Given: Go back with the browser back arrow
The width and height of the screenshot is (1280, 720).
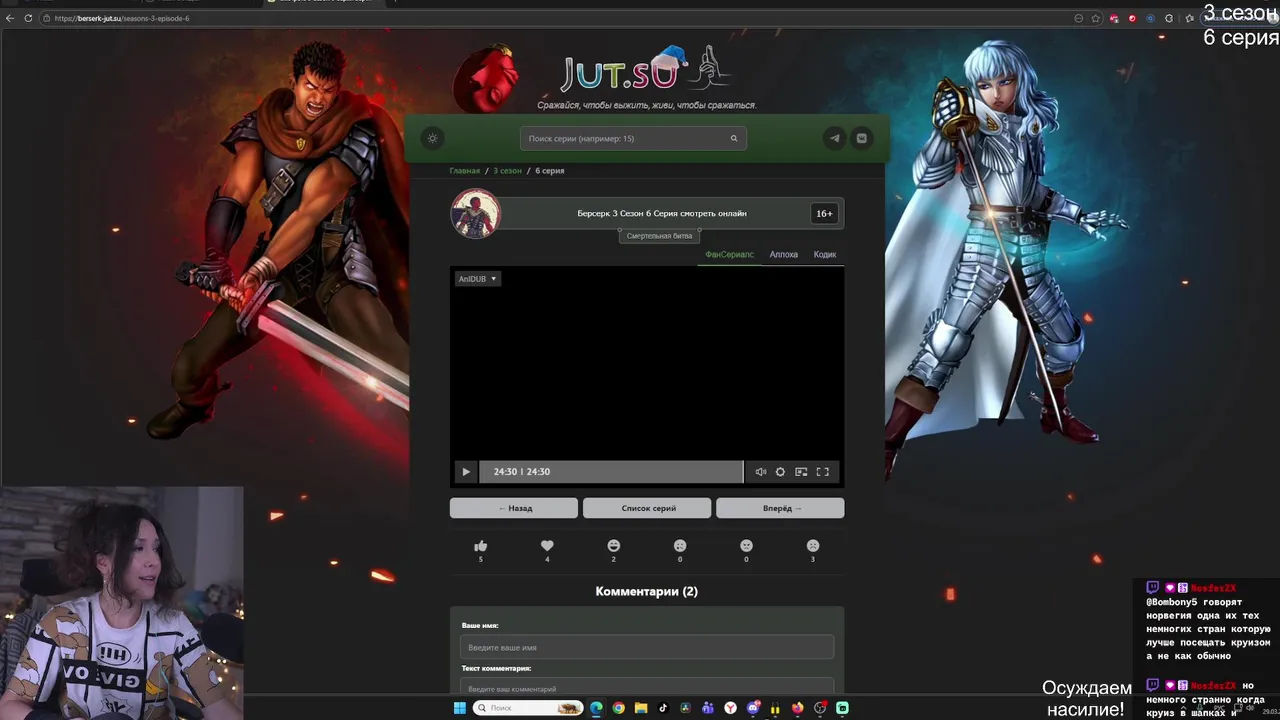Looking at the screenshot, I should tap(10, 18).
